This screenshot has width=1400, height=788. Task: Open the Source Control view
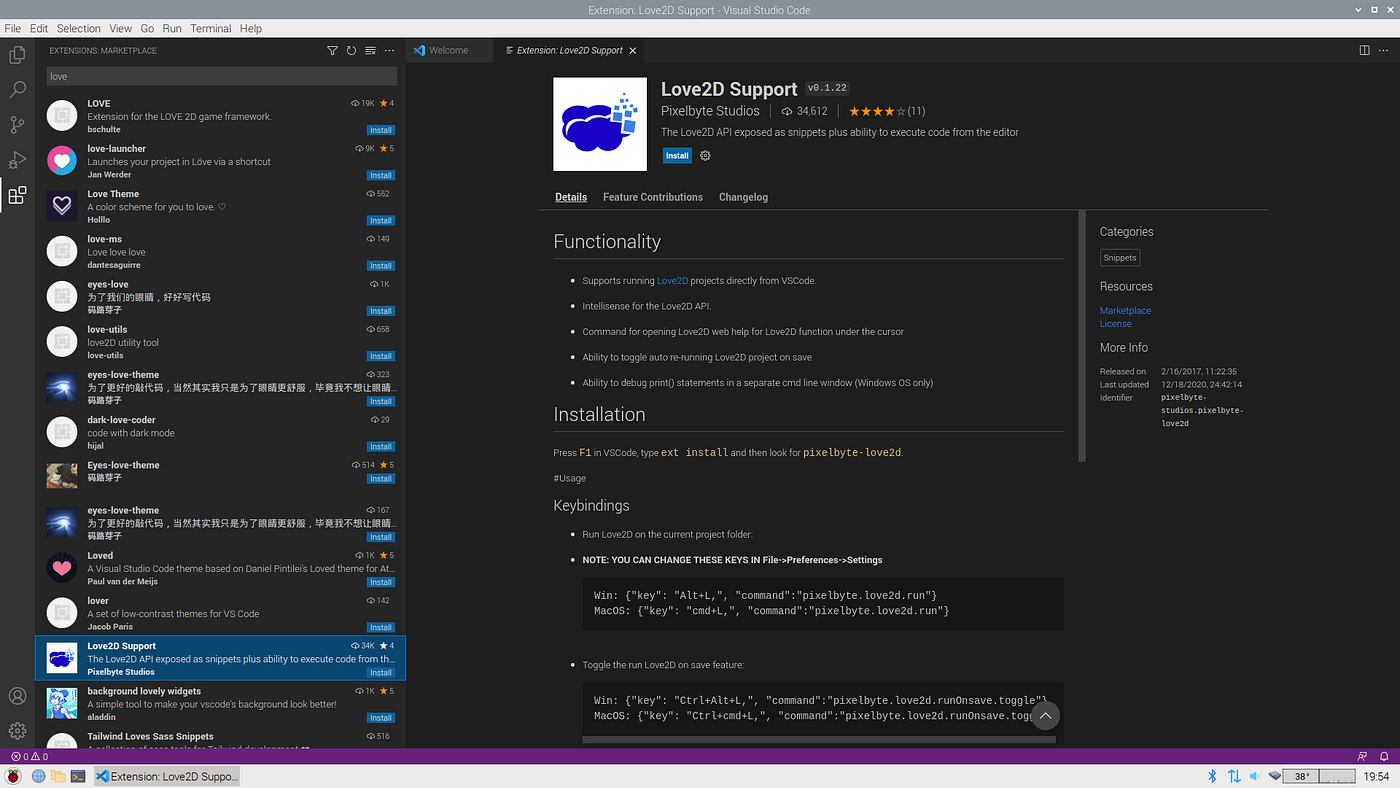(16, 124)
